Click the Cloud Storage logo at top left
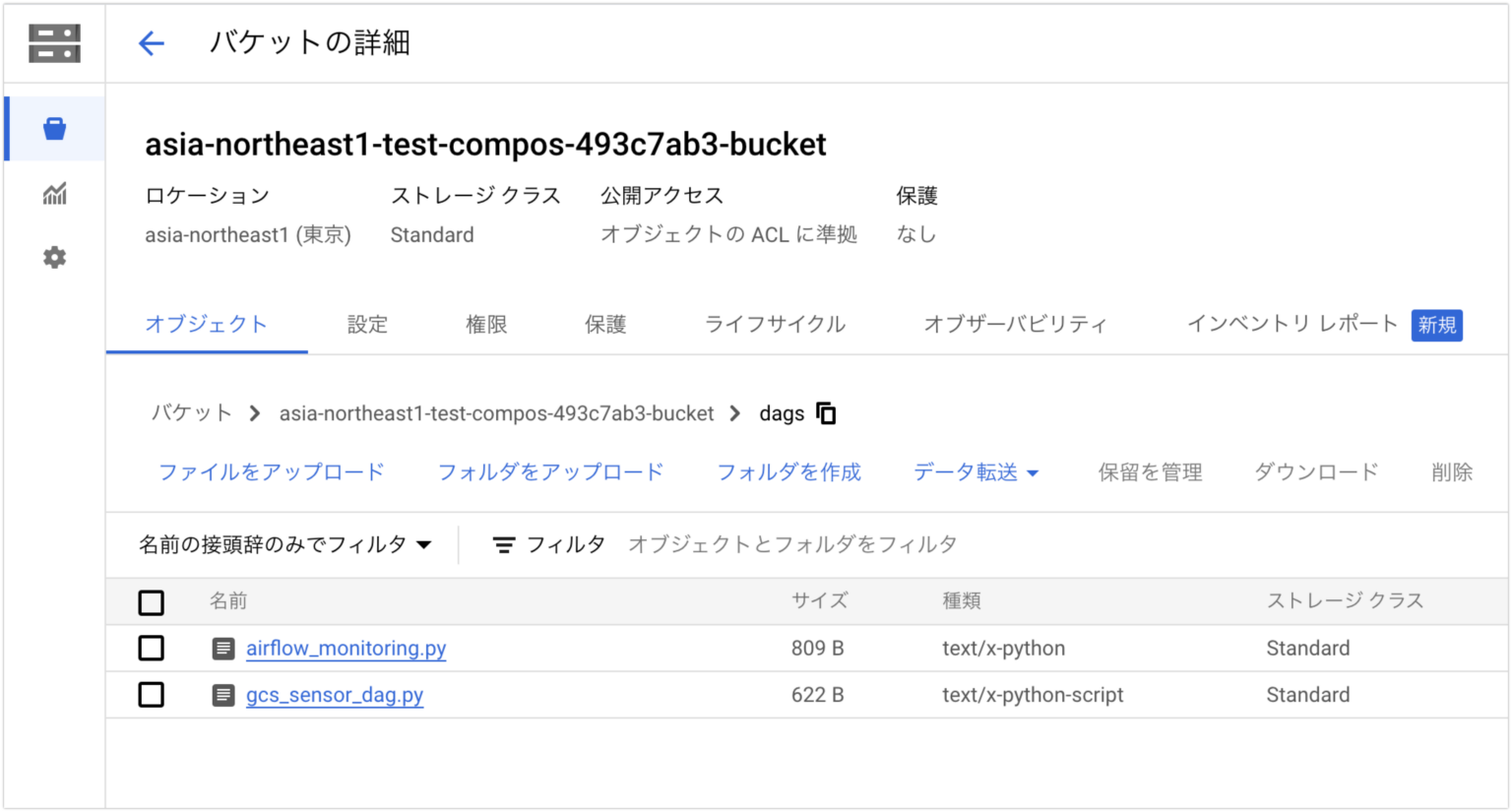The width and height of the screenshot is (1512, 812). 53,43
